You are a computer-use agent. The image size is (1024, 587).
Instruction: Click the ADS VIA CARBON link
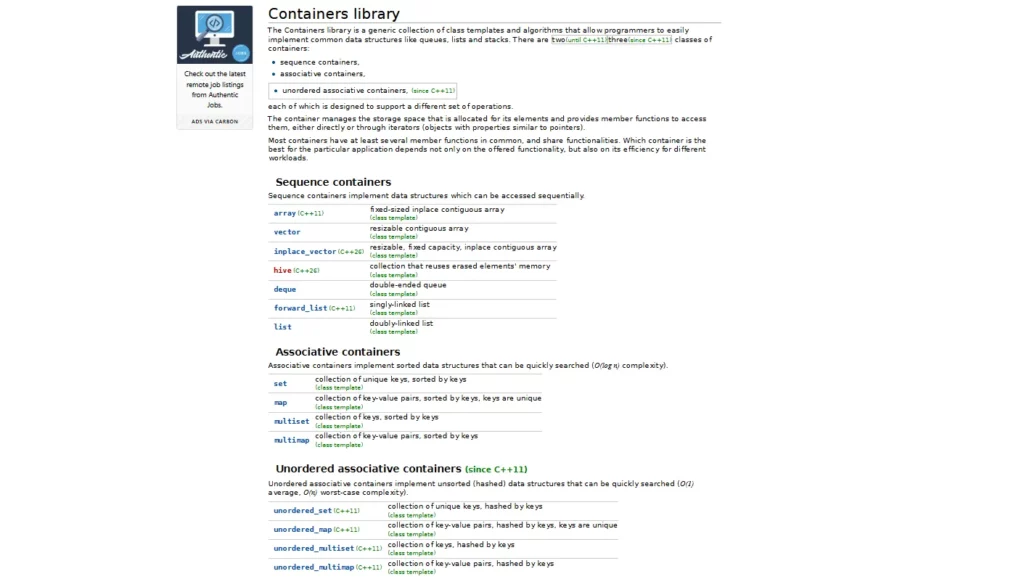[215, 121]
